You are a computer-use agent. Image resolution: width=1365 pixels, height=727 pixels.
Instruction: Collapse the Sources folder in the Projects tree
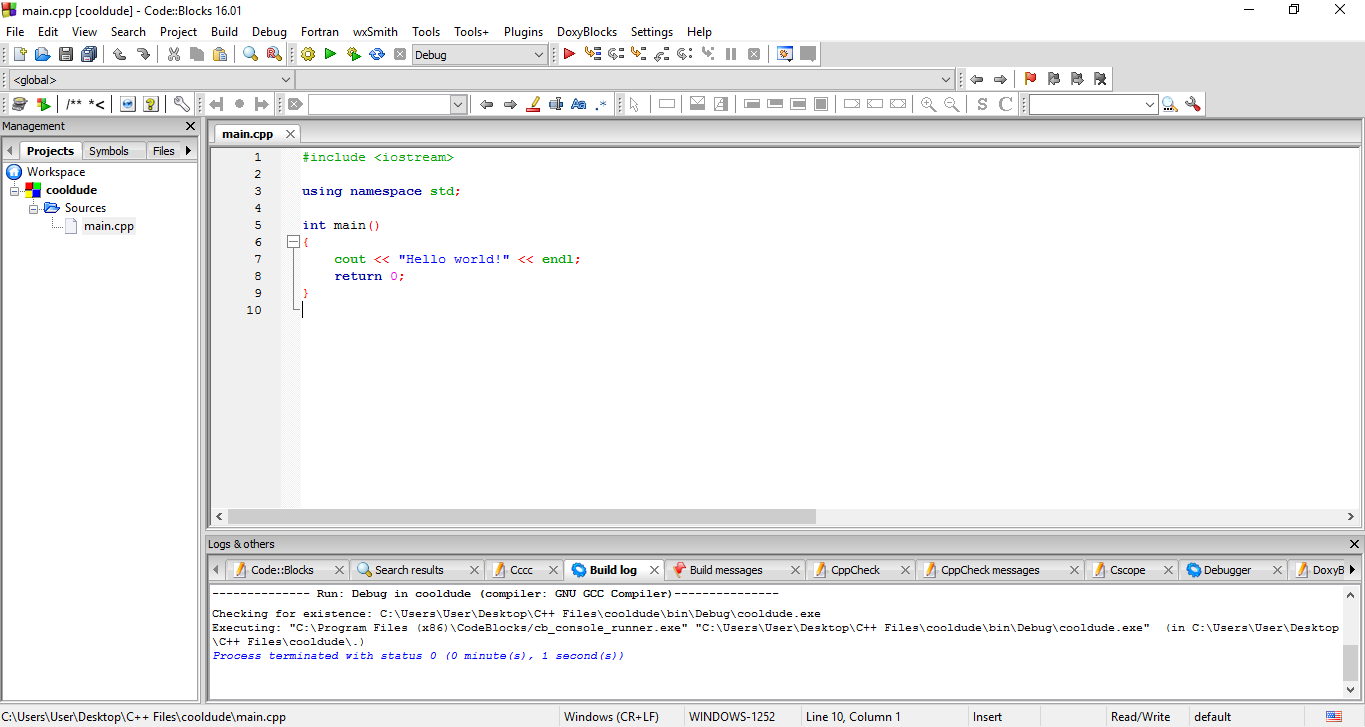[x=34, y=207]
